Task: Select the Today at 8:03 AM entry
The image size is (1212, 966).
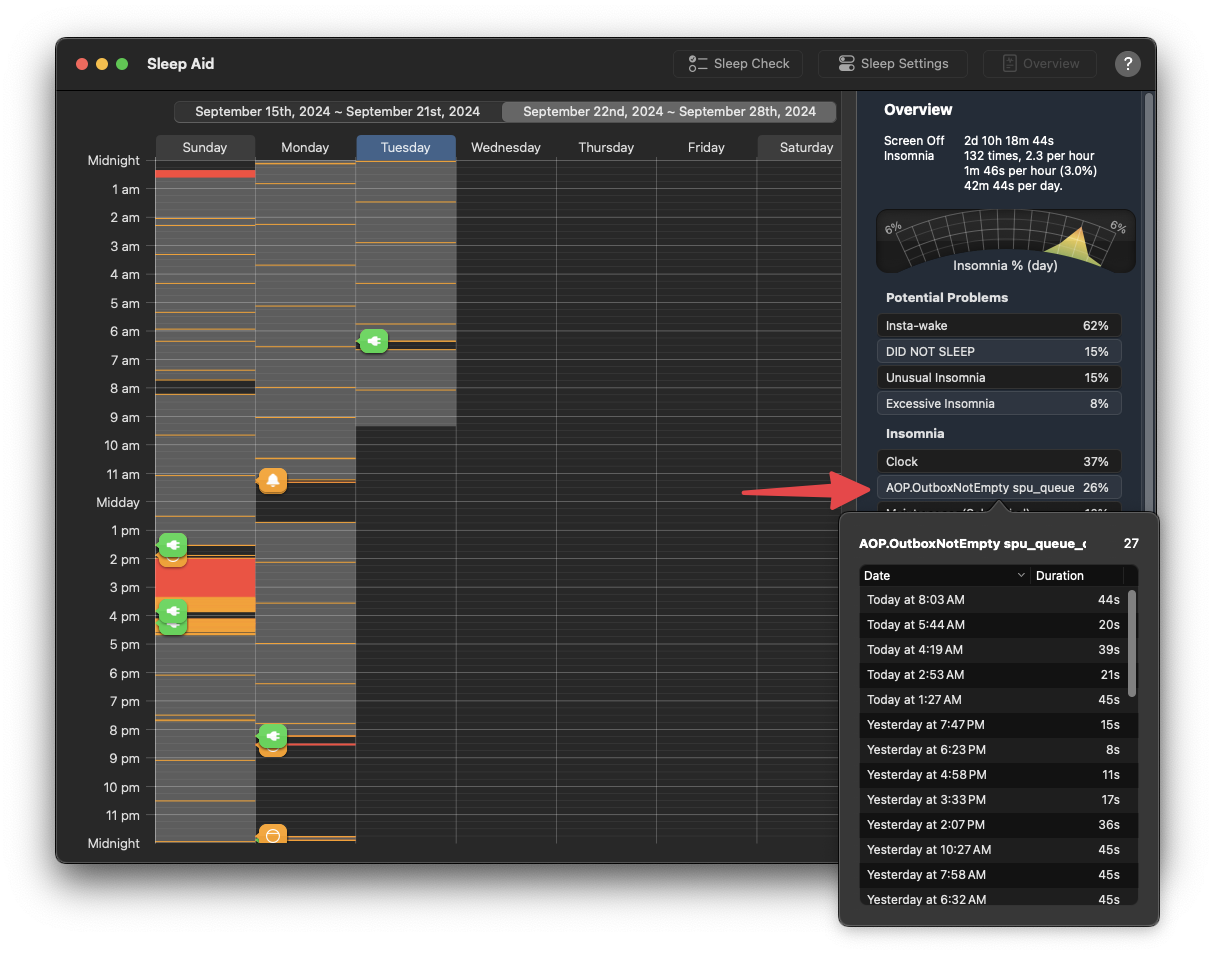Action: coord(992,600)
